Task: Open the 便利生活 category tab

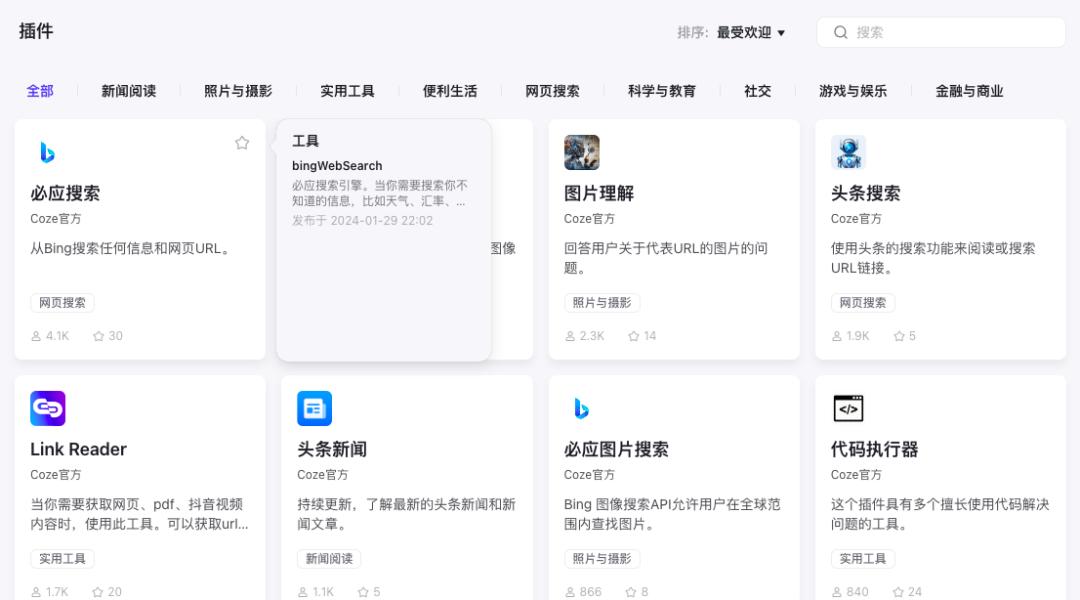Action: [x=450, y=91]
